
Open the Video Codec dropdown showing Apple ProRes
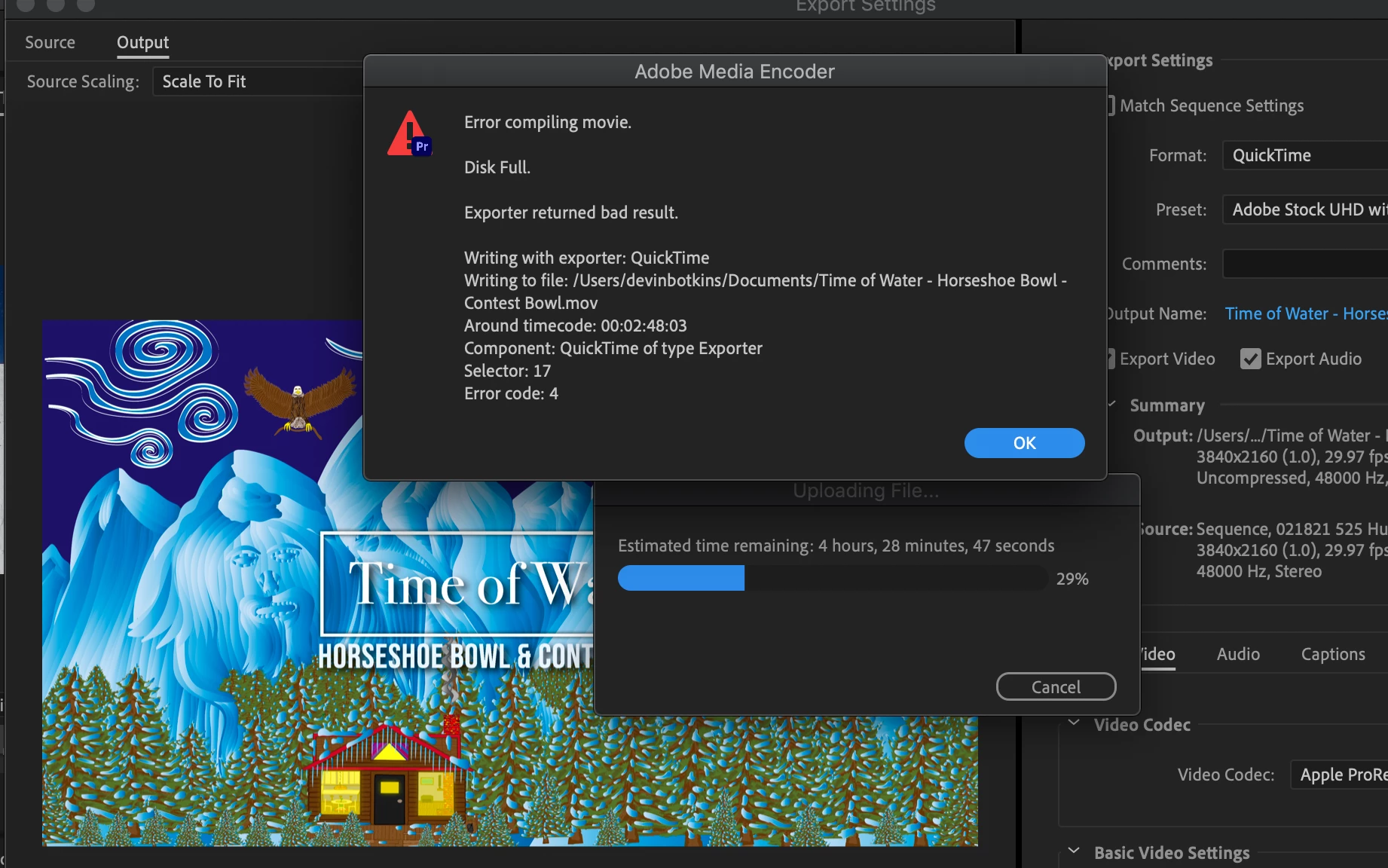(1339, 775)
